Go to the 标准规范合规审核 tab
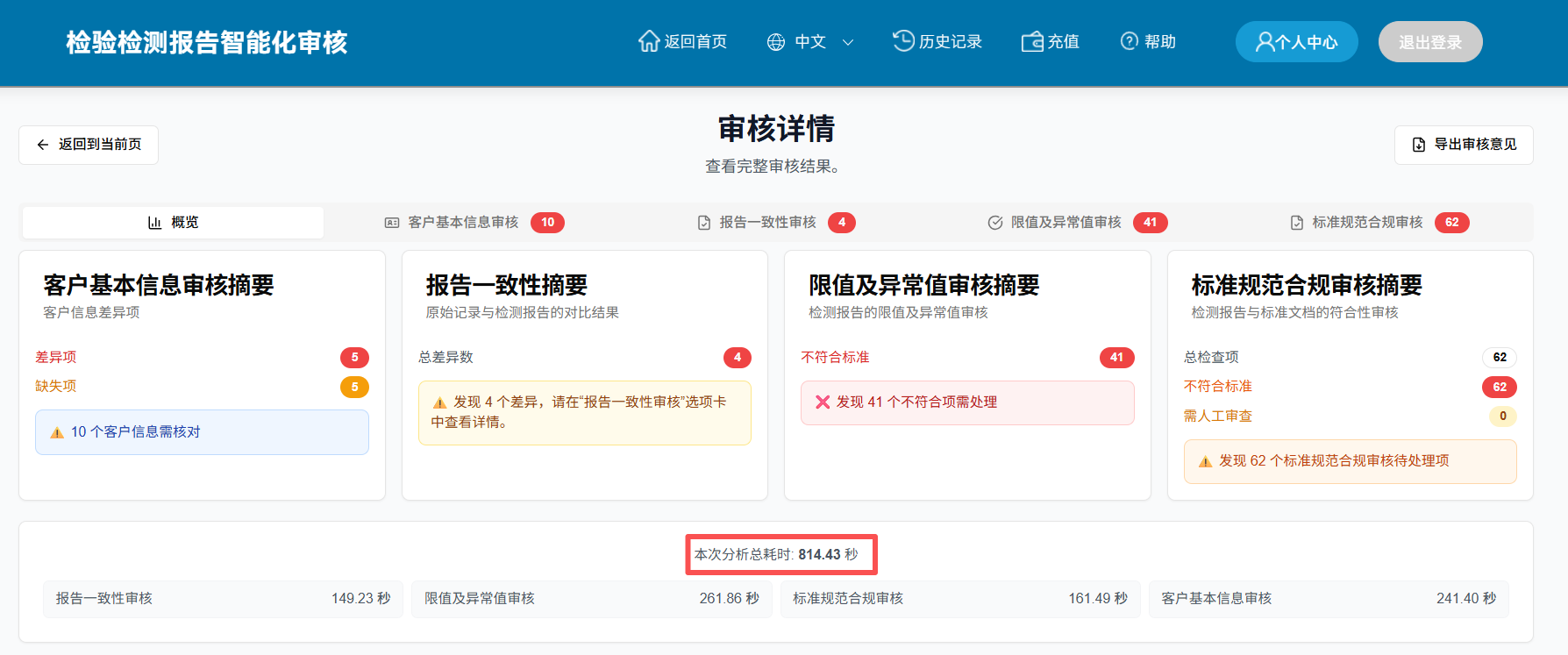 pos(1367,223)
